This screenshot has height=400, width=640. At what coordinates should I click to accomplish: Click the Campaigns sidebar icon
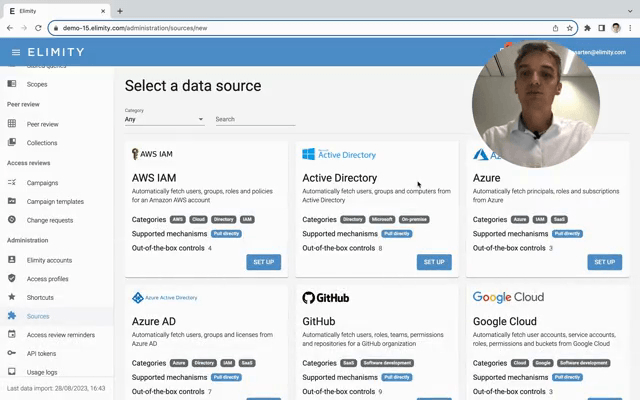[x=12, y=182]
